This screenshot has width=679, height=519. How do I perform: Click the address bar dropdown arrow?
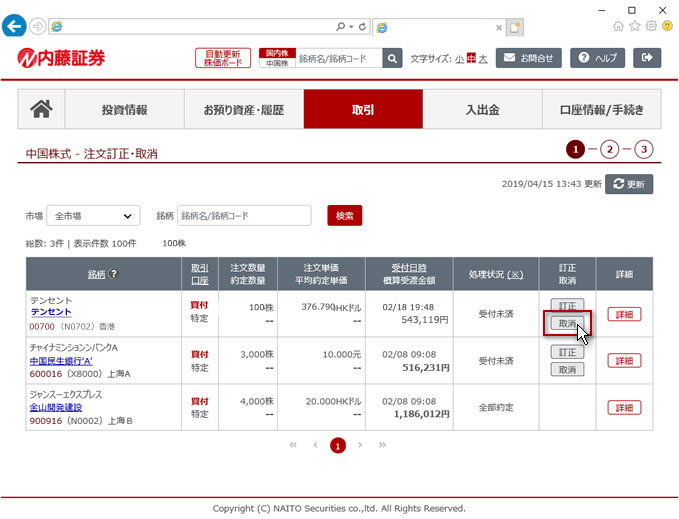pyautogui.click(x=351, y=27)
